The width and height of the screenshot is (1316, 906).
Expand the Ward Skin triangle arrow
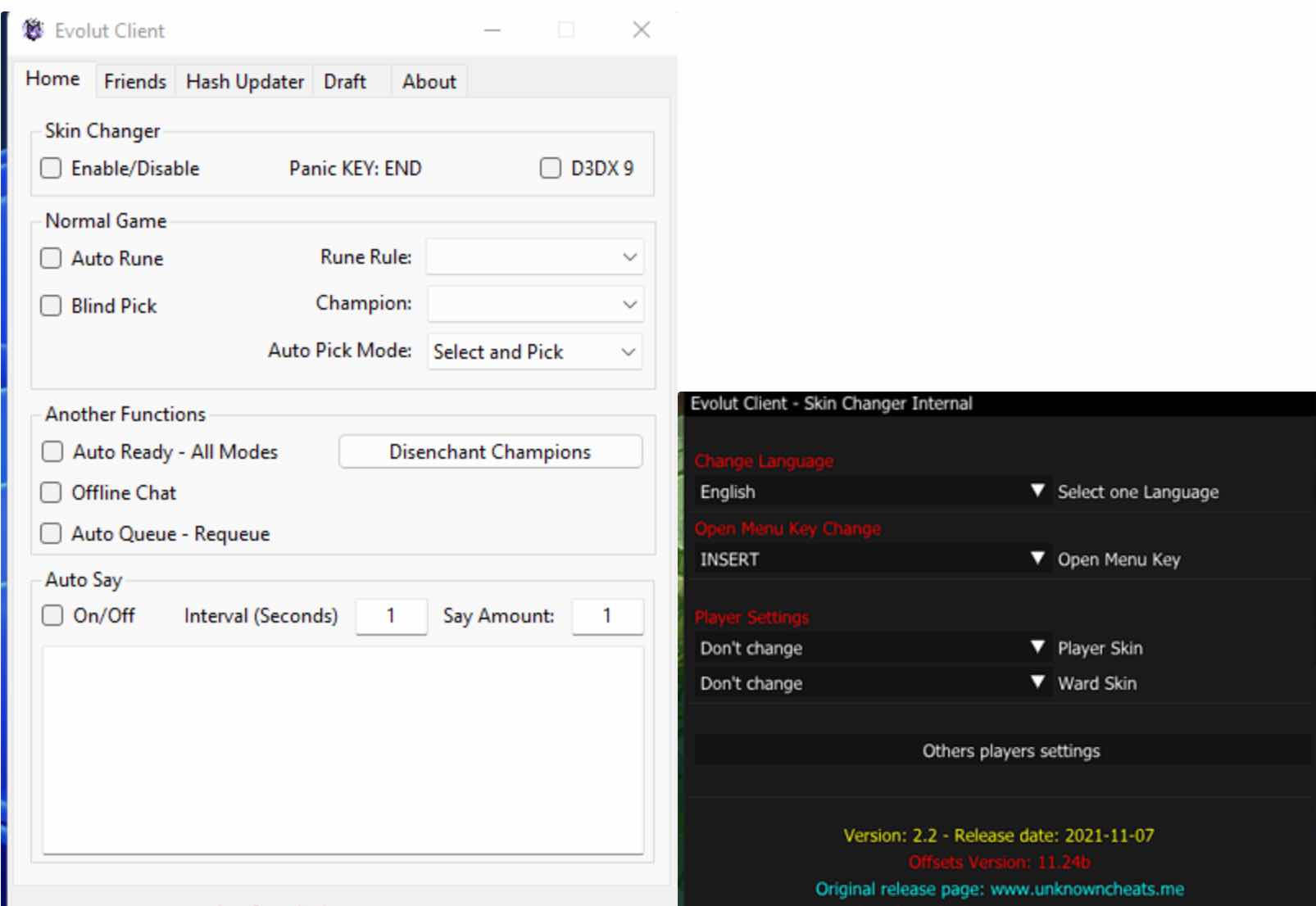tap(1037, 682)
